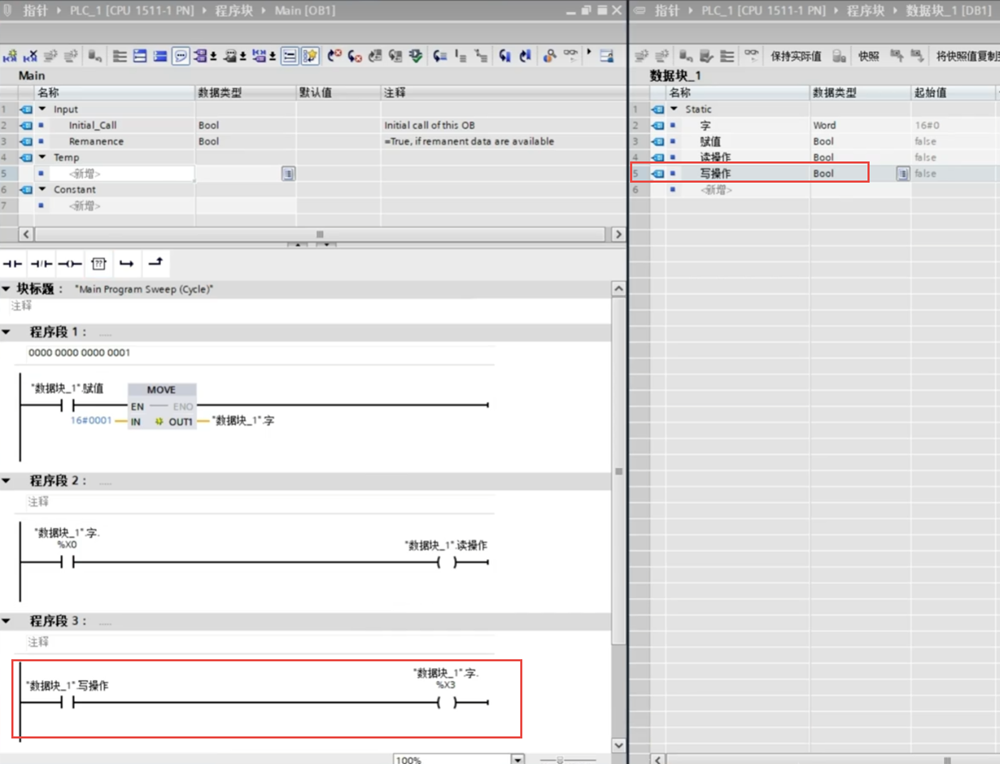Viewport: 1000px width, 764px height.
Task: Insert an empty box instruction
Action: point(99,264)
